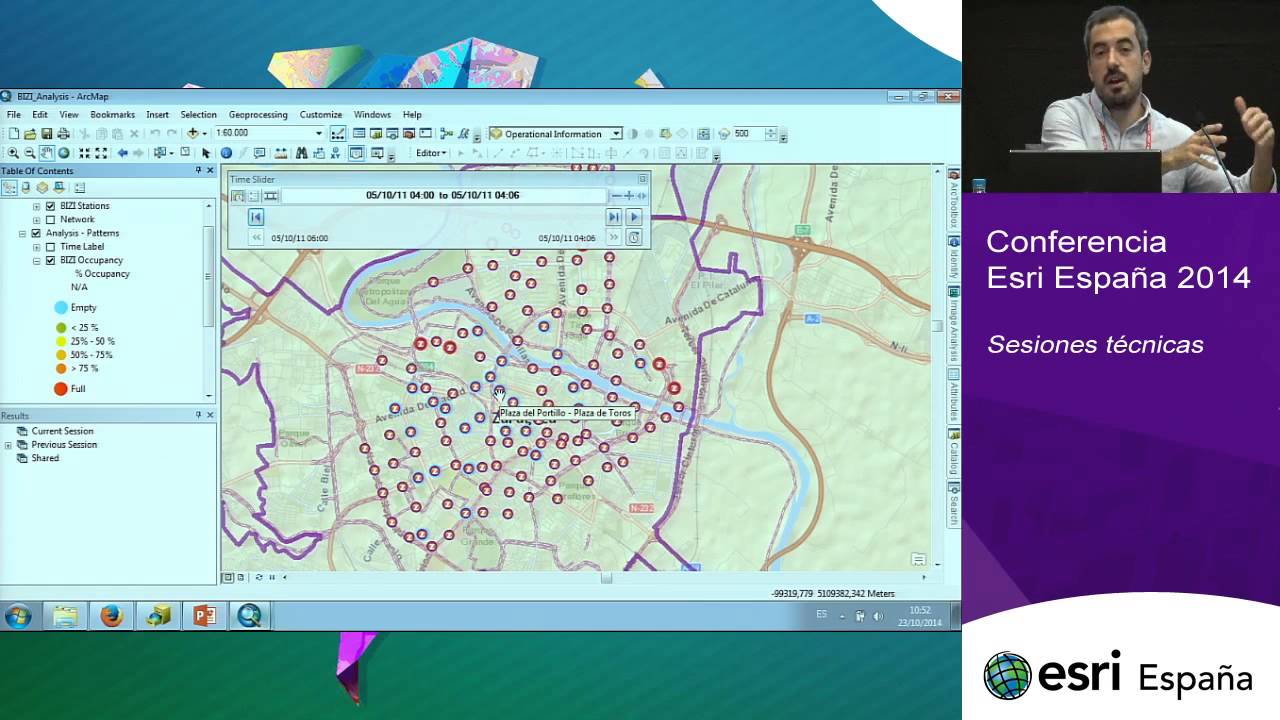1280x720 pixels.
Task: Enable the Time Label layer checkbox
Action: pyautogui.click(x=50, y=247)
